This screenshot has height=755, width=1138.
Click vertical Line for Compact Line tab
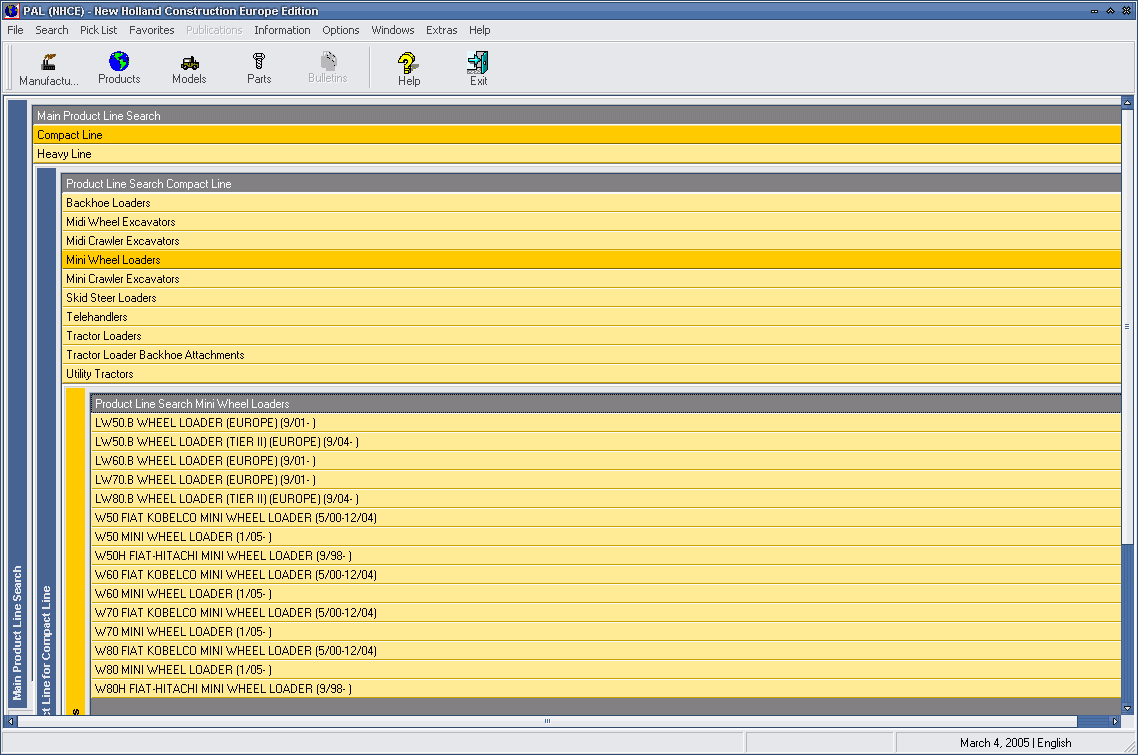coord(46,441)
